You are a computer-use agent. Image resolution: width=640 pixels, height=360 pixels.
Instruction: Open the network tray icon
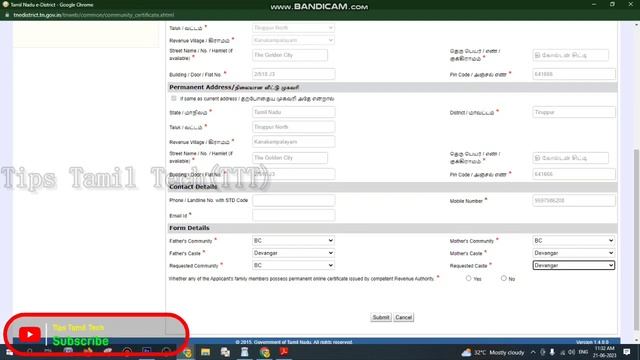click(562, 352)
